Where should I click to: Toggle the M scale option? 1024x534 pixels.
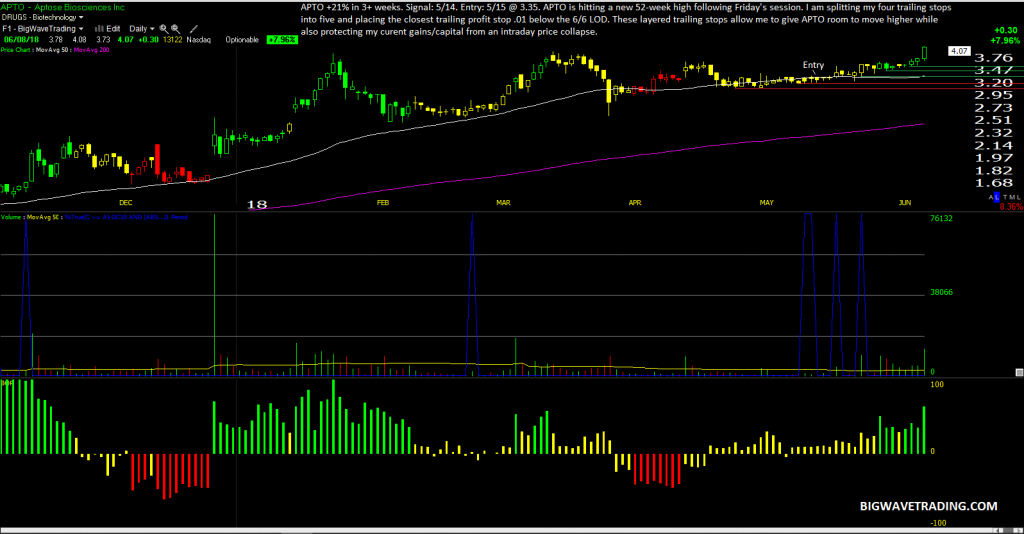1012,197
